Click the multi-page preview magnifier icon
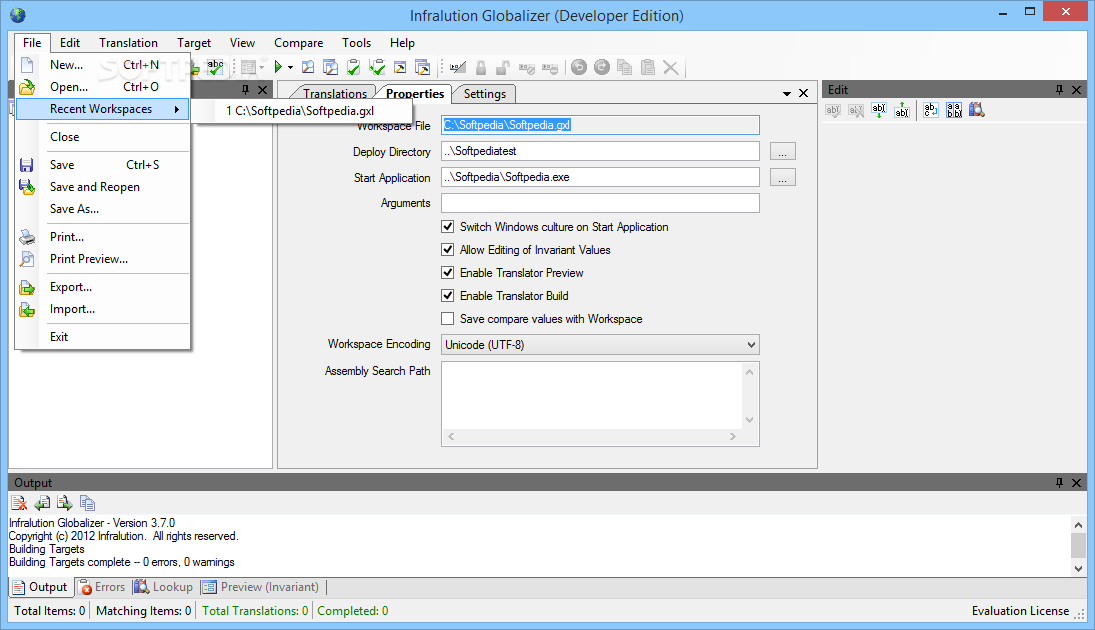1095x630 pixels. click(x=330, y=67)
